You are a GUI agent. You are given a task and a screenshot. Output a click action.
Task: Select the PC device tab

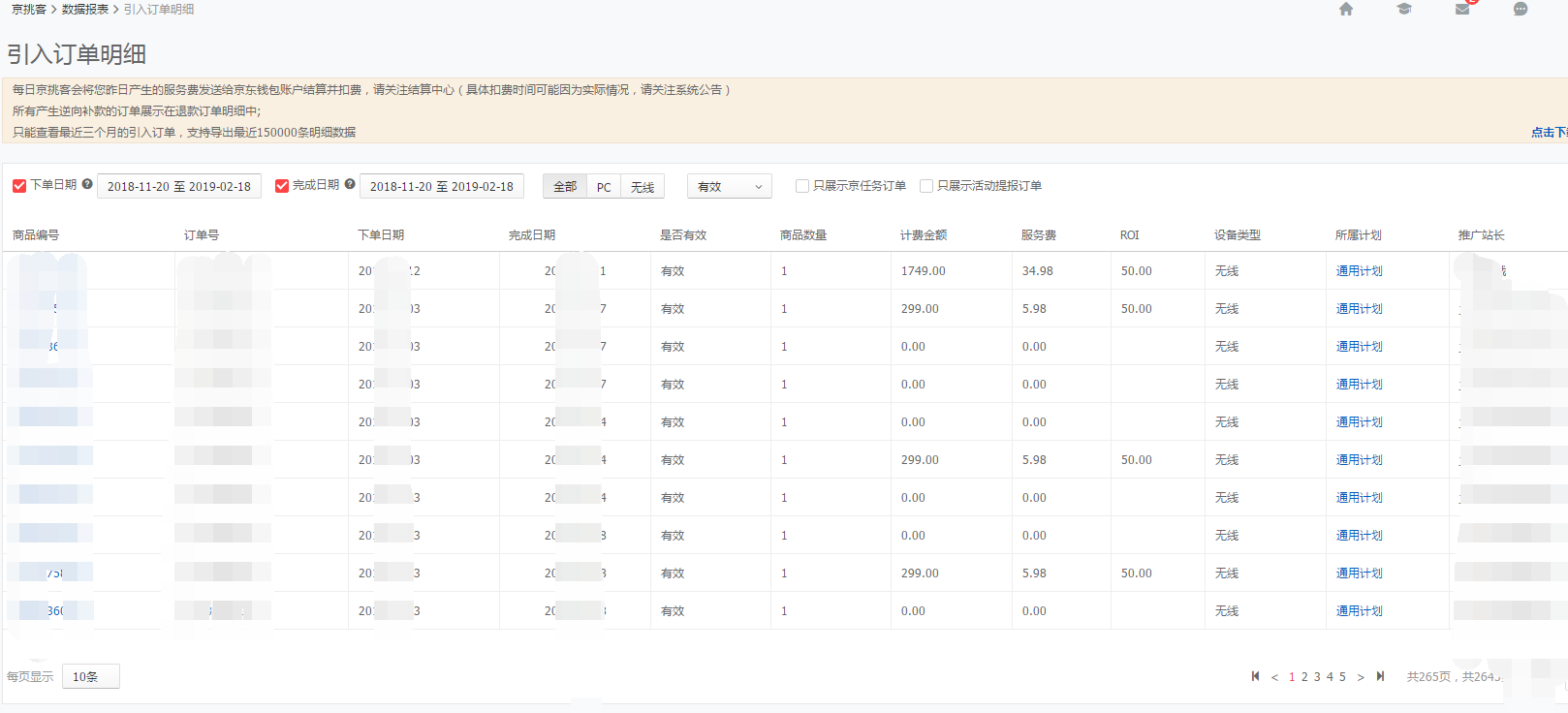pyautogui.click(x=604, y=187)
